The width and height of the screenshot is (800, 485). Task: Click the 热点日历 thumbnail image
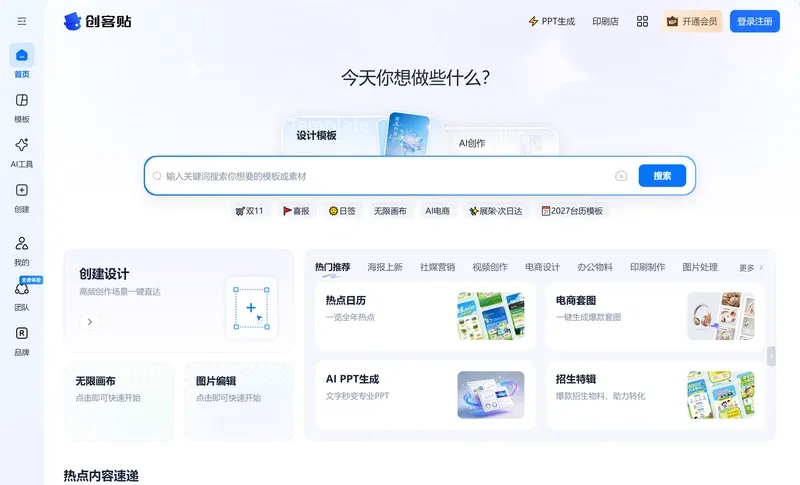pyautogui.click(x=491, y=316)
